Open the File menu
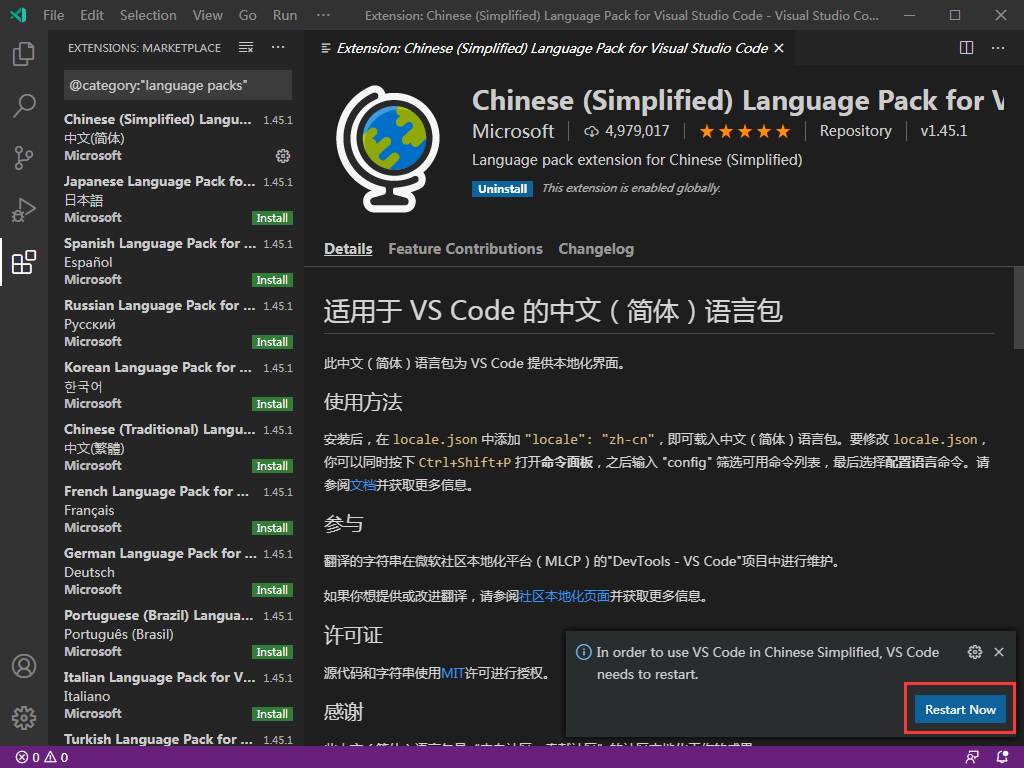The image size is (1024, 768). (x=54, y=15)
